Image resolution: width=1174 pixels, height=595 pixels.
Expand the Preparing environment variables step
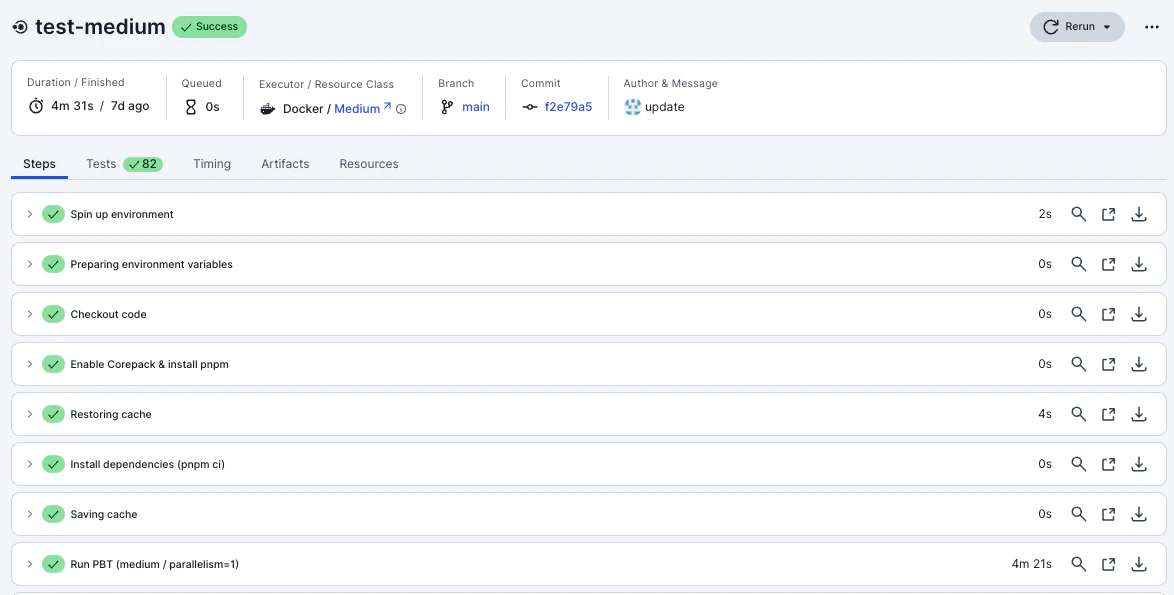pos(30,264)
